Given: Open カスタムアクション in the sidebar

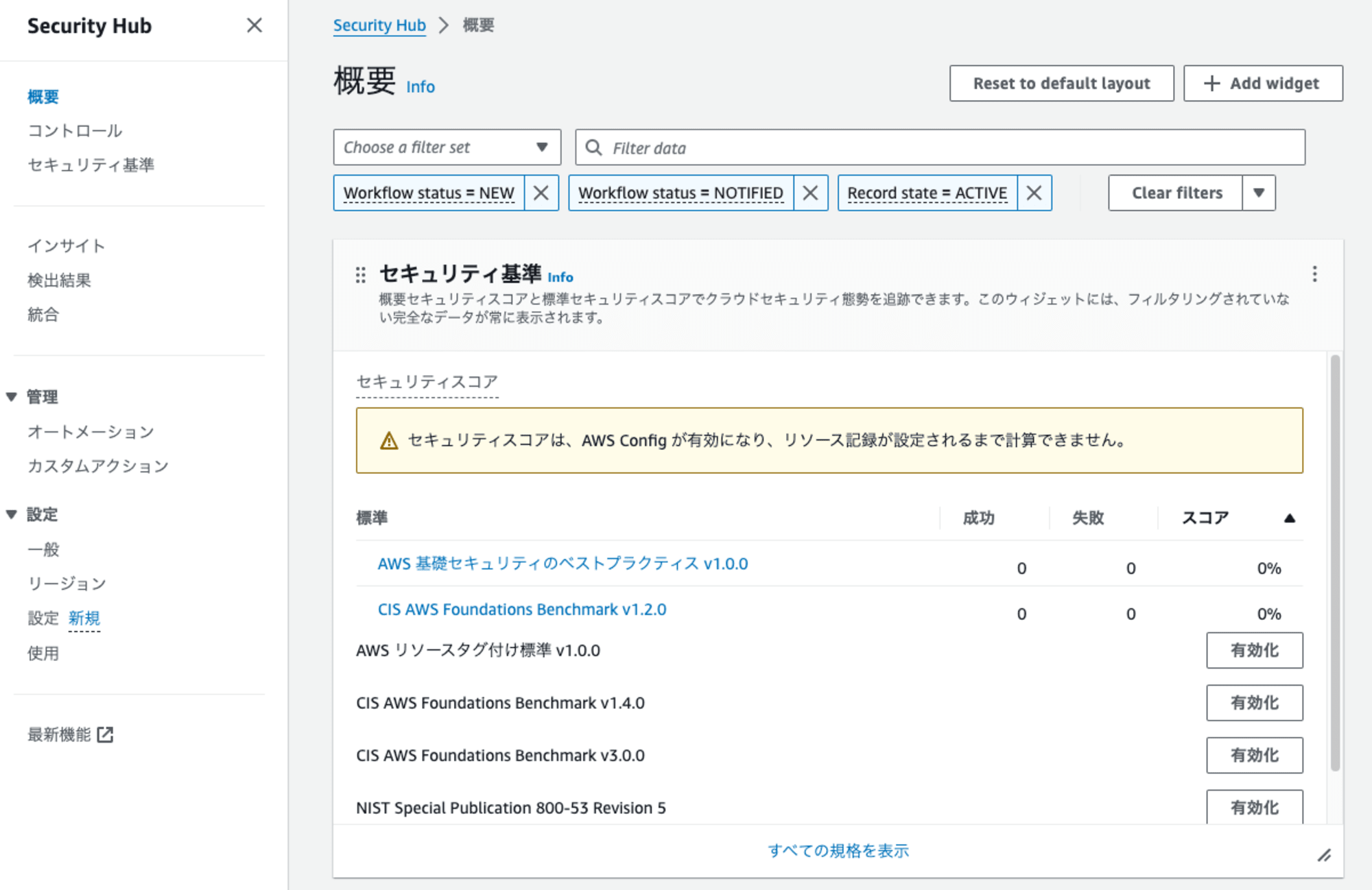Looking at the screenshot, I should pyautogui.click(x=98, y=466).
